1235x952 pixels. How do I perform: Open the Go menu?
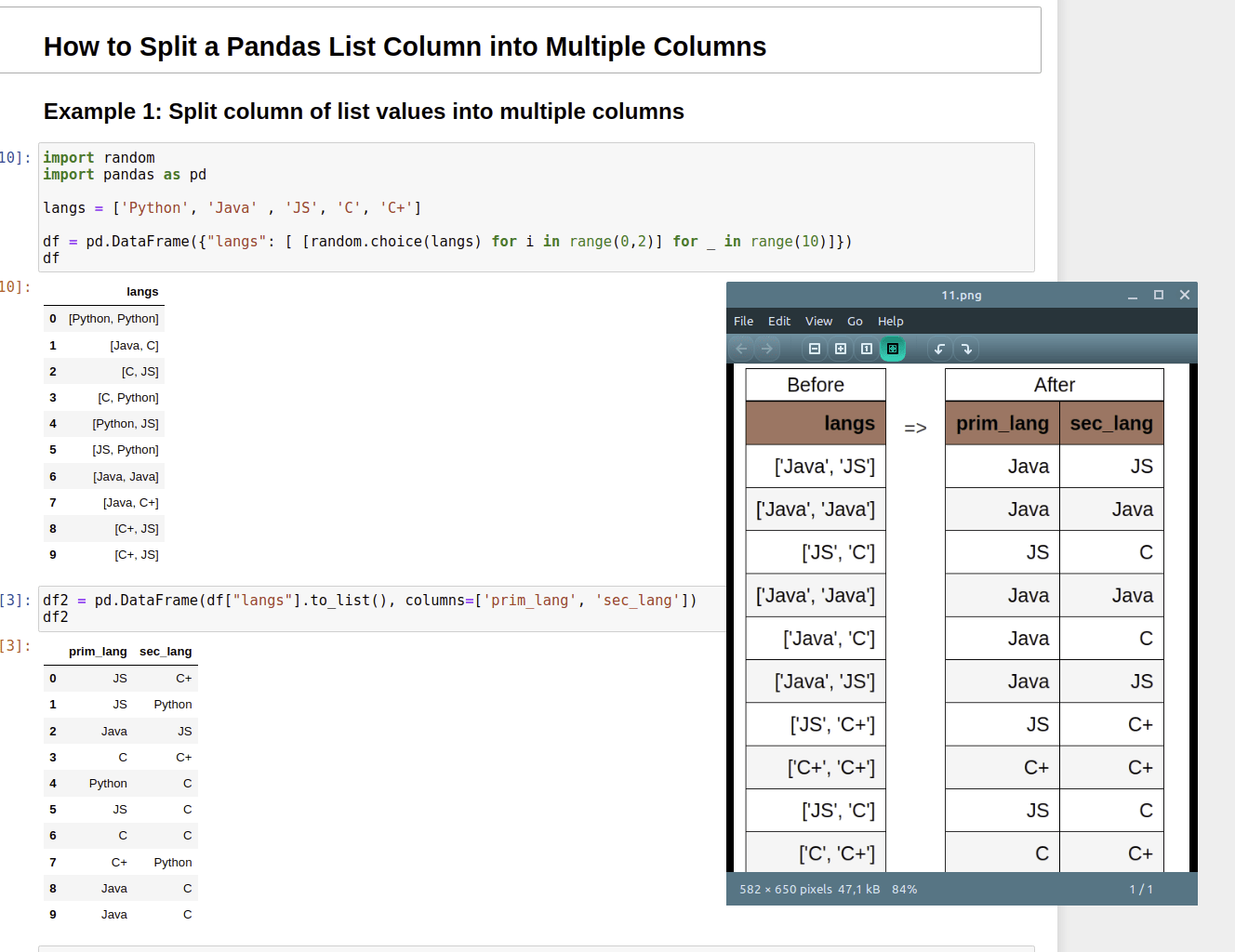point(855,321)
